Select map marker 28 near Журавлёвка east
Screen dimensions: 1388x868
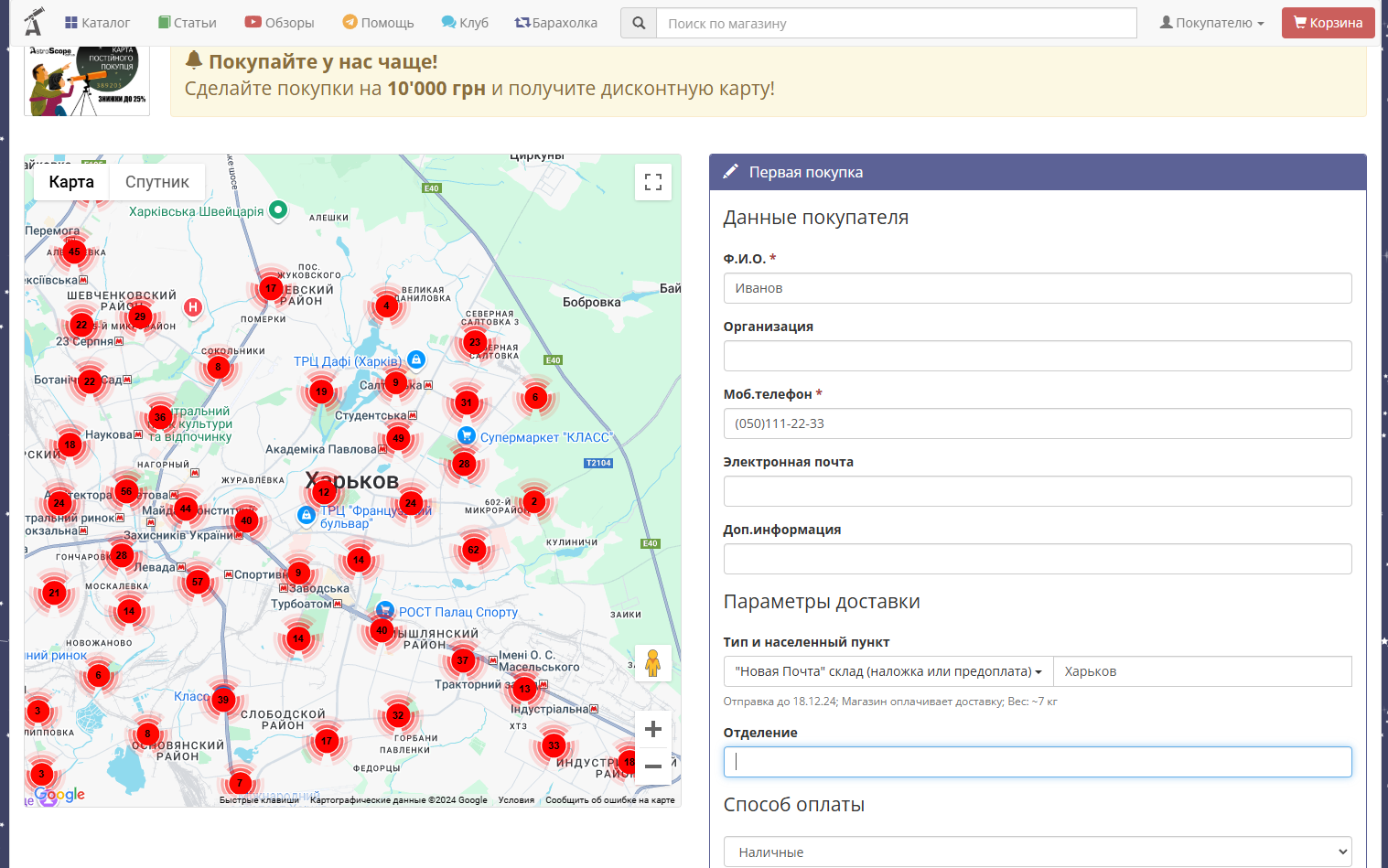coord(464,464)
